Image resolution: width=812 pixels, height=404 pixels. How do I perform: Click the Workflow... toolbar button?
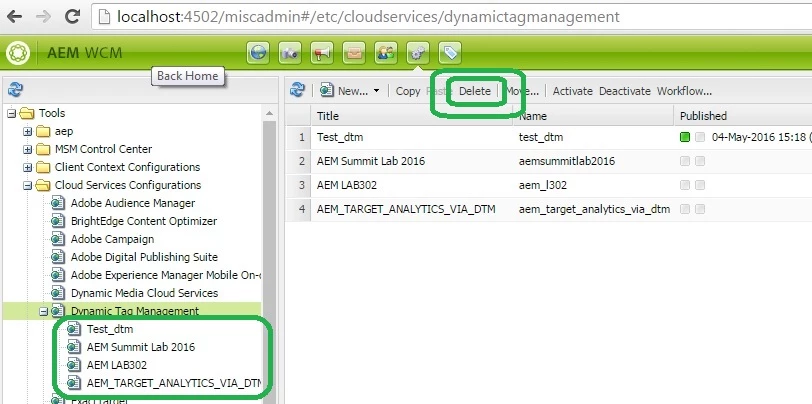[684, 91]
